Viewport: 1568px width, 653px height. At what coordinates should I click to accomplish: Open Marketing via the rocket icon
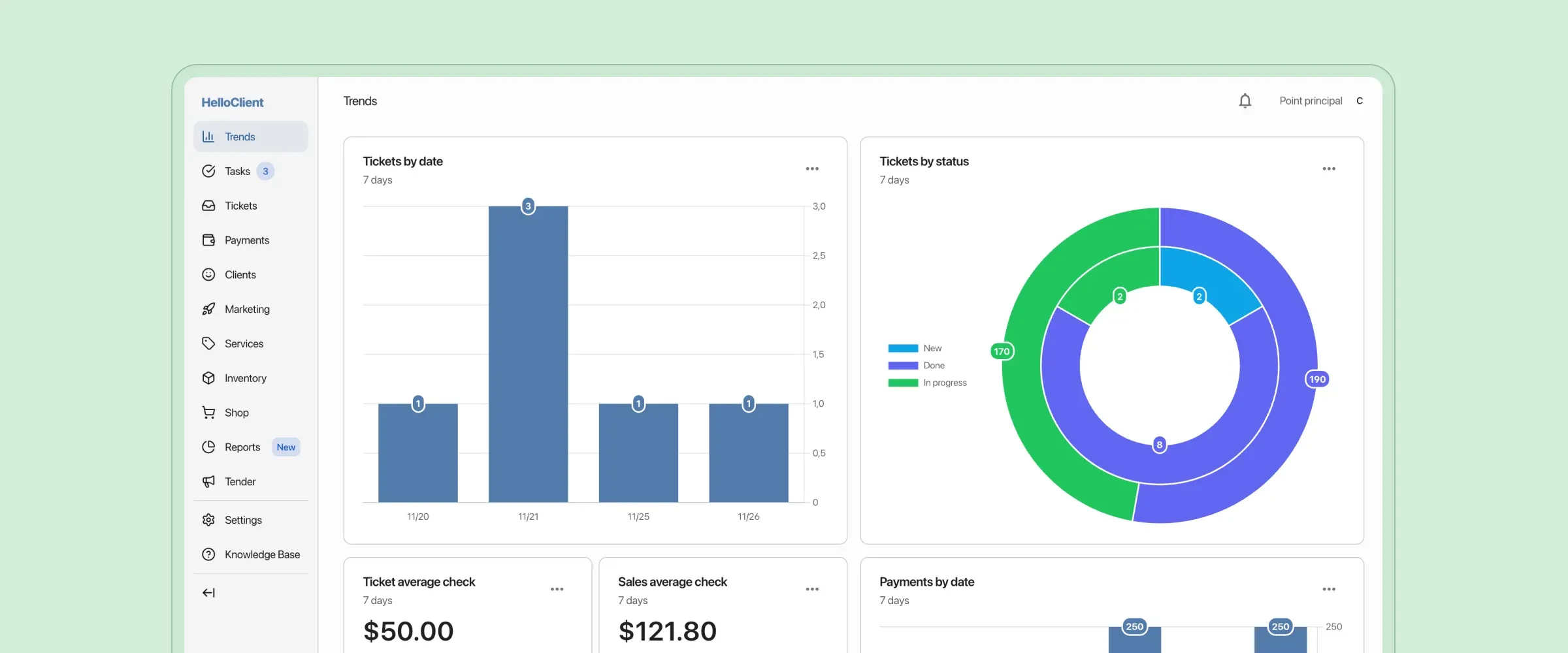click(x=208, y=309)
